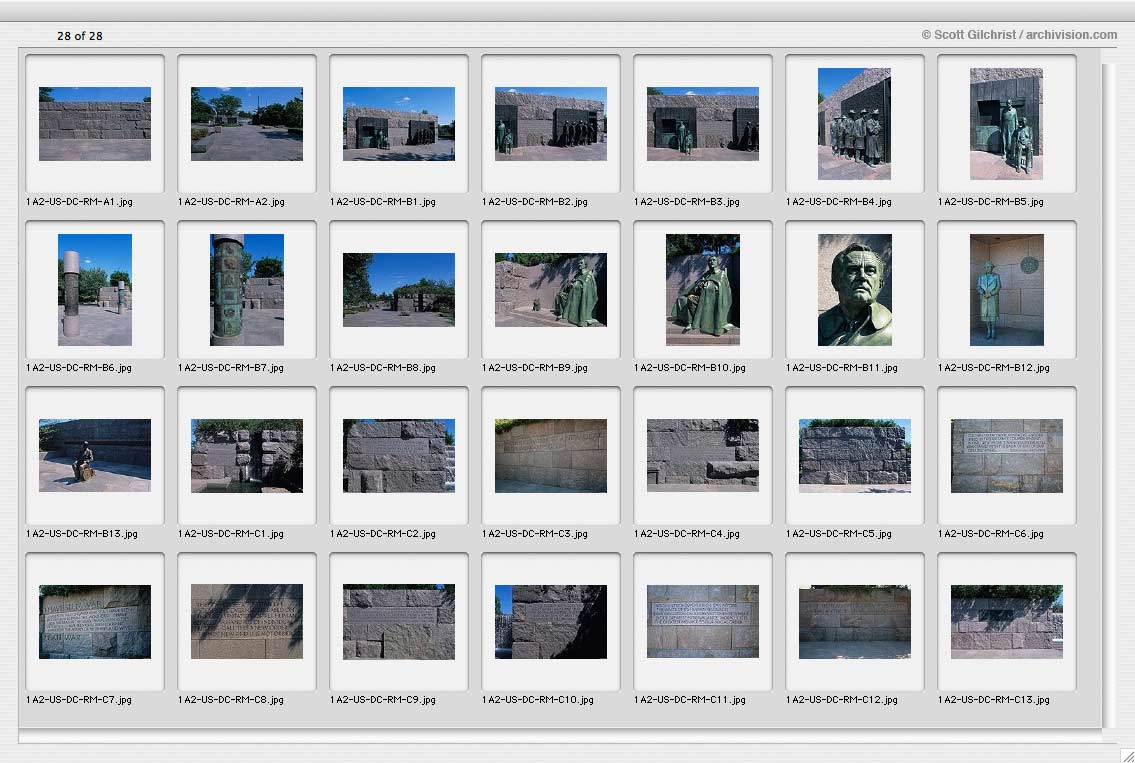The width and height of the screenshot is (1135, 763).
Task: Click the filename text "1A2-US-DC-RM-B11.jpg"
Action: click(842, 368)
